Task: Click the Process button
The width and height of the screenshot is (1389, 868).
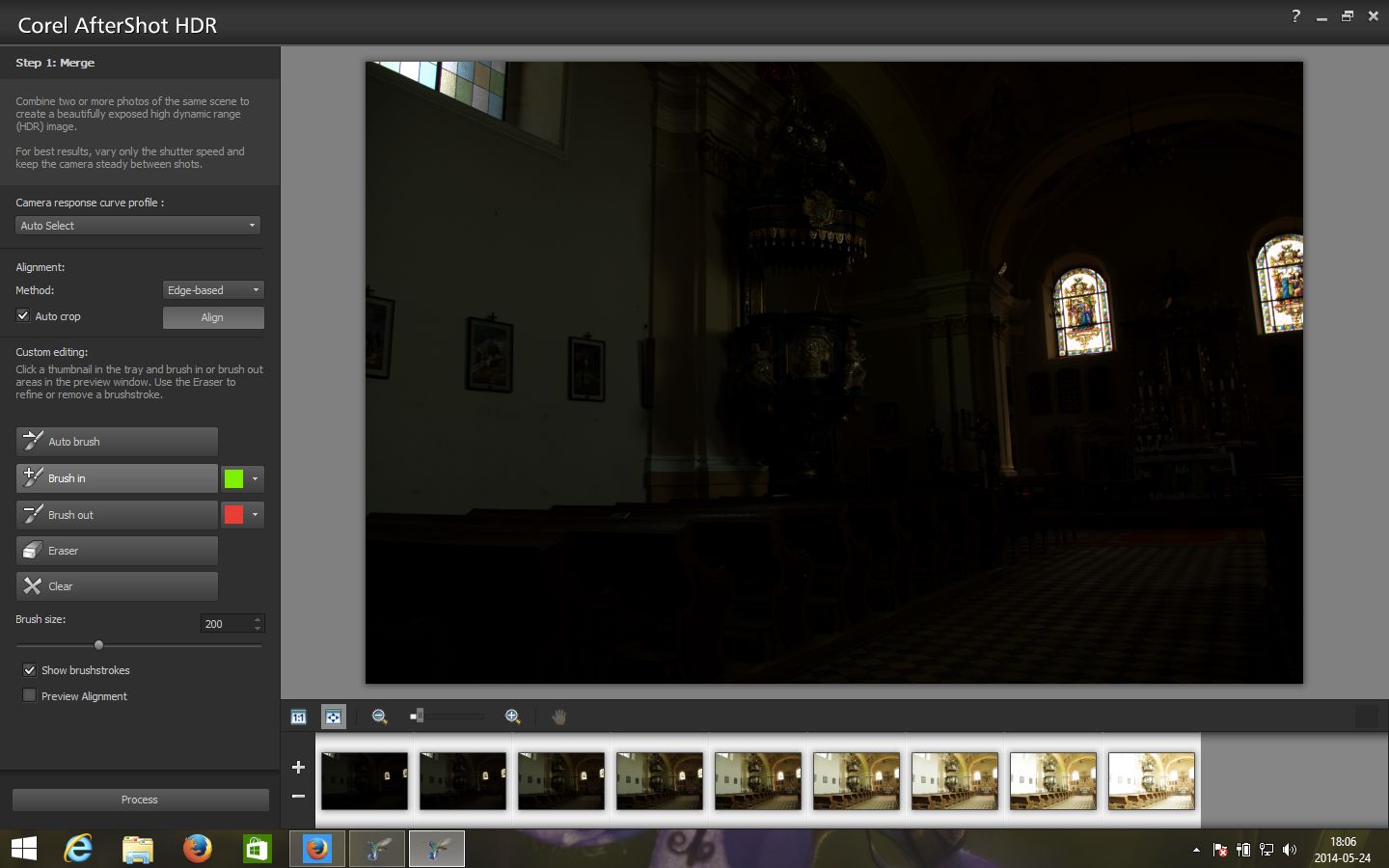Action: tap(140, 800)
